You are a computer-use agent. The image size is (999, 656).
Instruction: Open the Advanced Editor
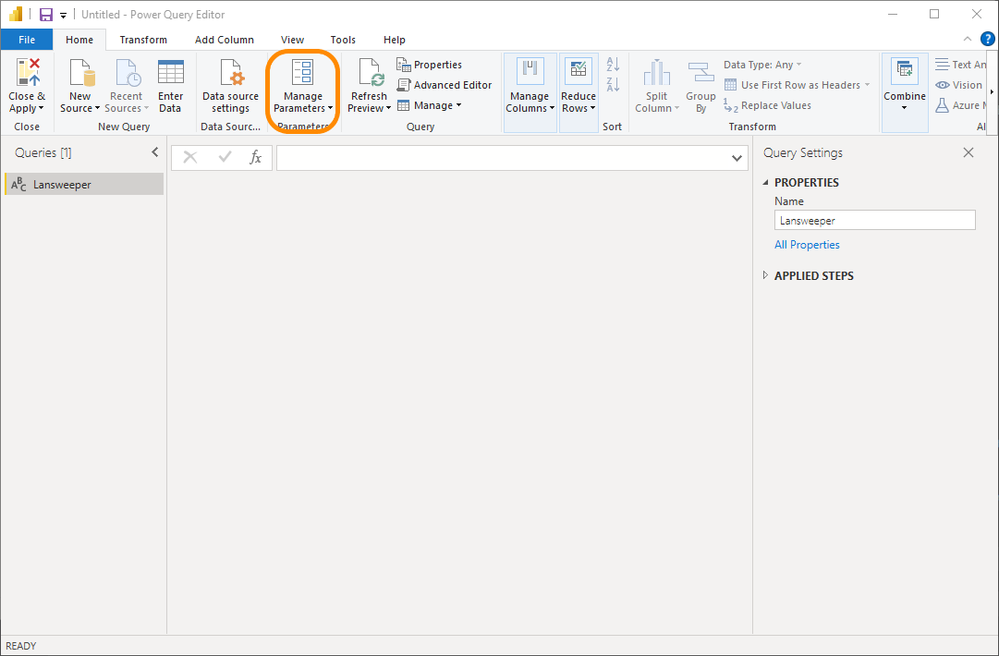click(x=445, y=85)
